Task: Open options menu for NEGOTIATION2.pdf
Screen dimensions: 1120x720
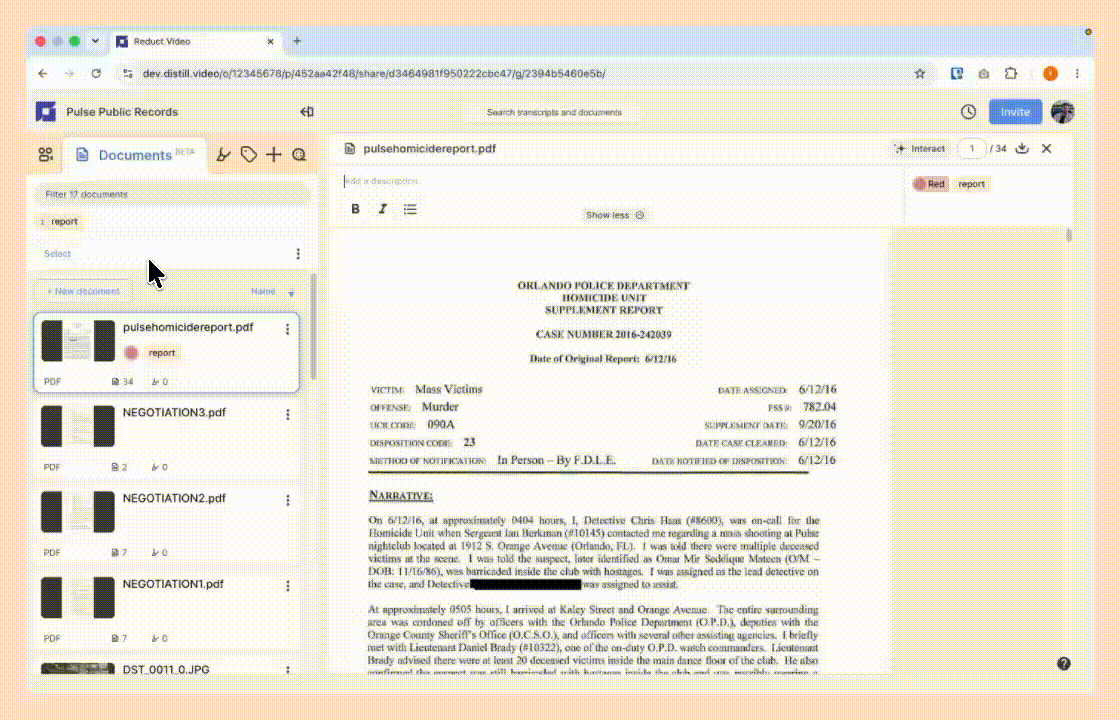Action: click(x=288, y=500)
